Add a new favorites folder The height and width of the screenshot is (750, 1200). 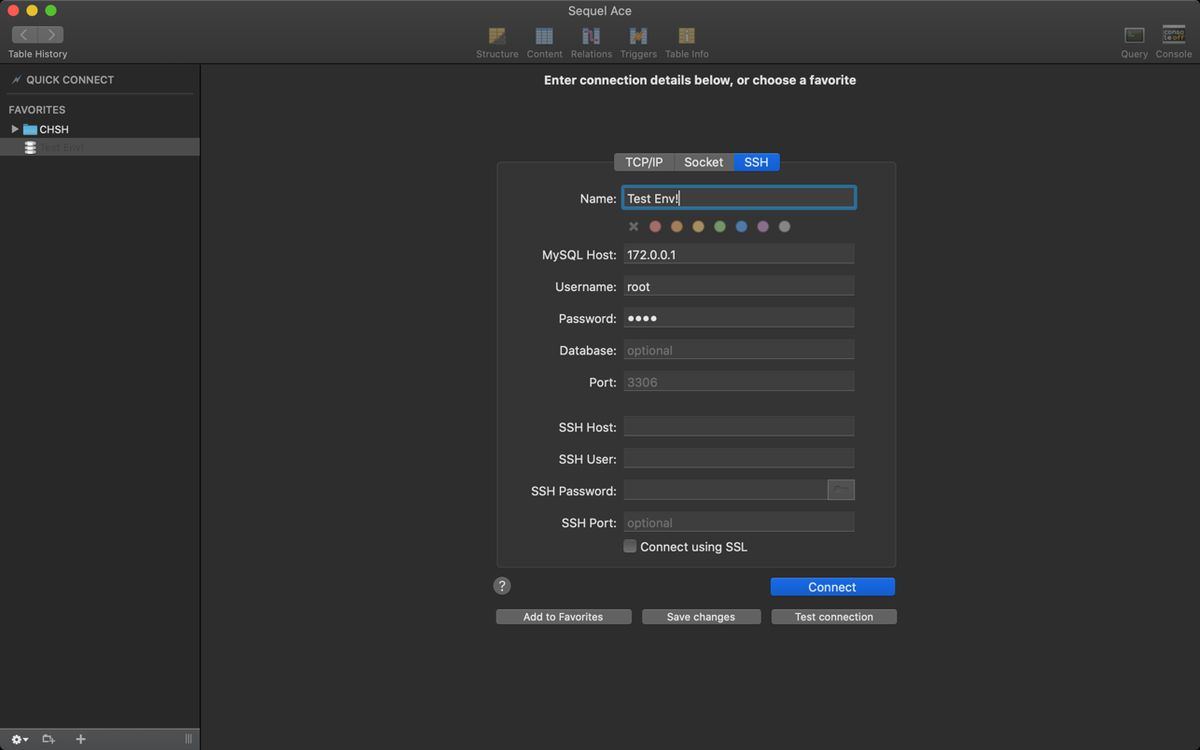click(49, 739)
